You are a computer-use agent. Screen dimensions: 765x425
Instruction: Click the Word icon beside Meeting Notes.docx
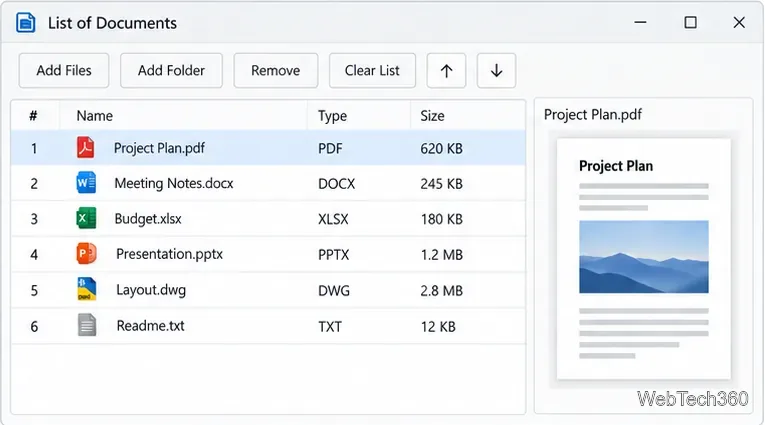pyautogui.click(x=86, y=183)
